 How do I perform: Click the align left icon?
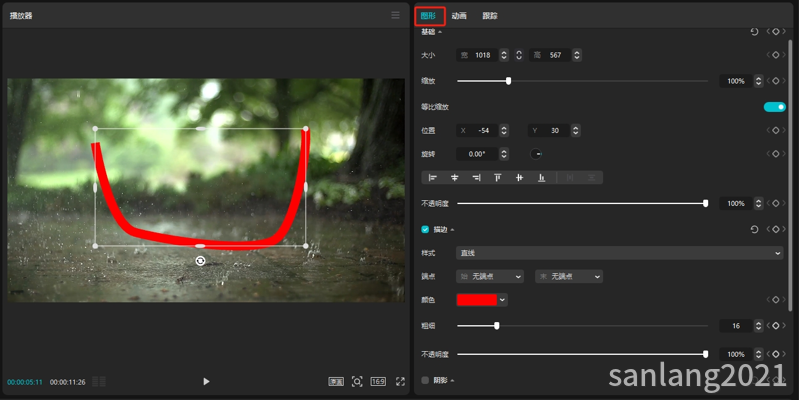click(433, 178)
